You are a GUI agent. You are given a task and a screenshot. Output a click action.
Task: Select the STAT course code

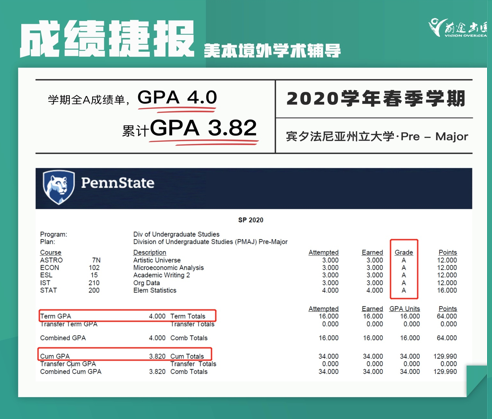(48, 290)
